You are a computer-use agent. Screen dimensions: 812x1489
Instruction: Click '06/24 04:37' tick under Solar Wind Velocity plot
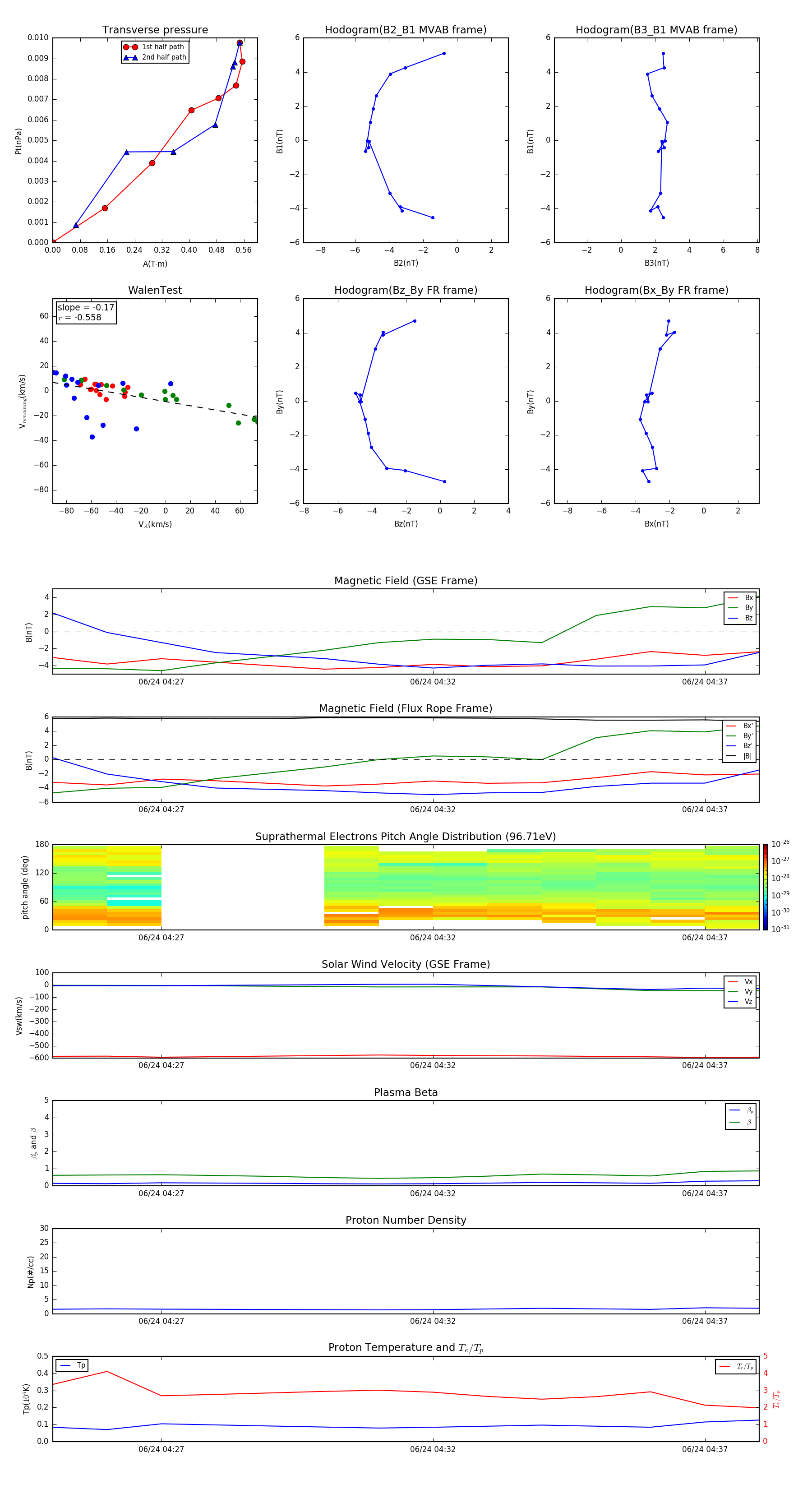tap(705, 1065)
